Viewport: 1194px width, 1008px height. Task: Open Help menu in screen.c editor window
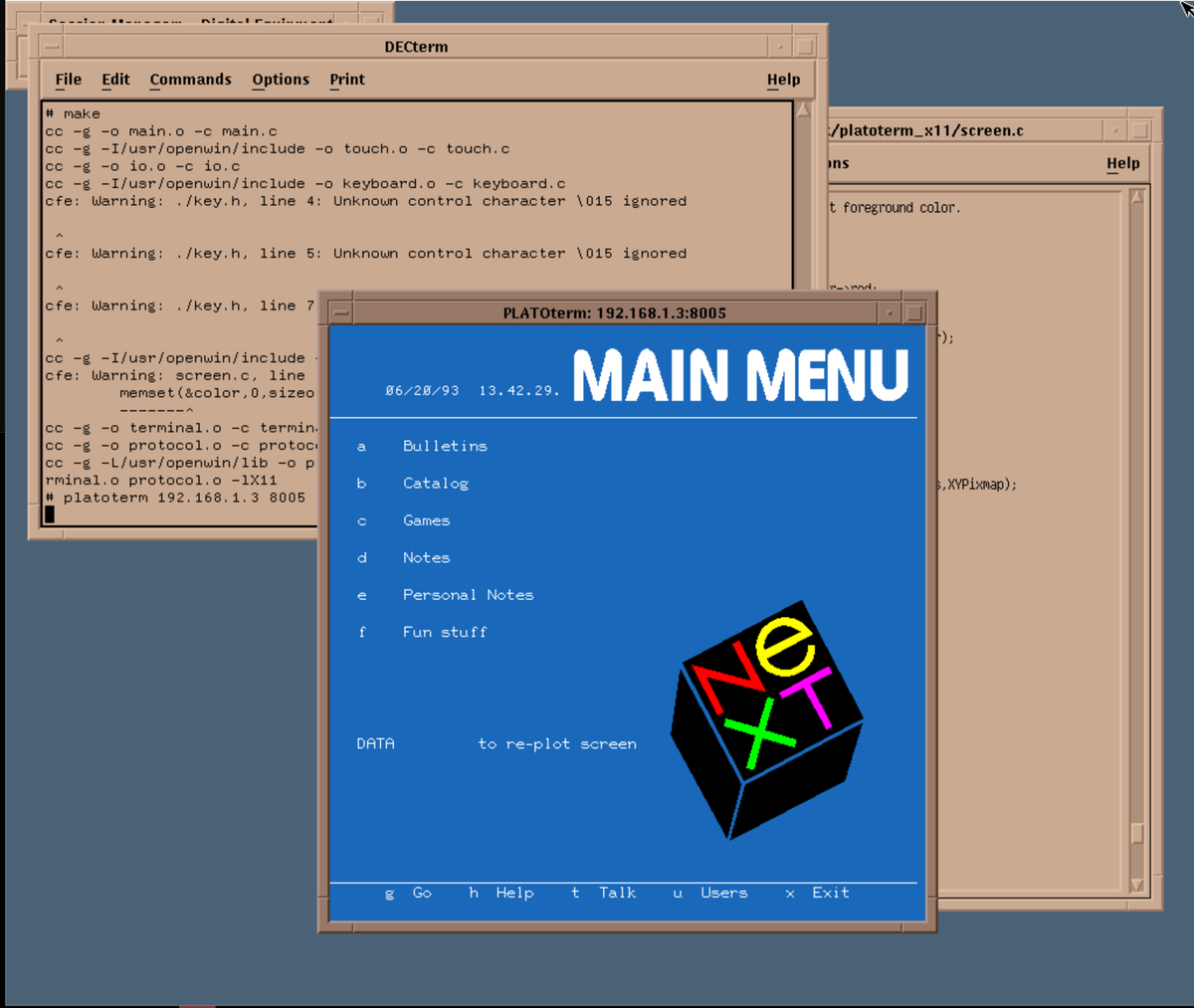tap(1122, 163)
